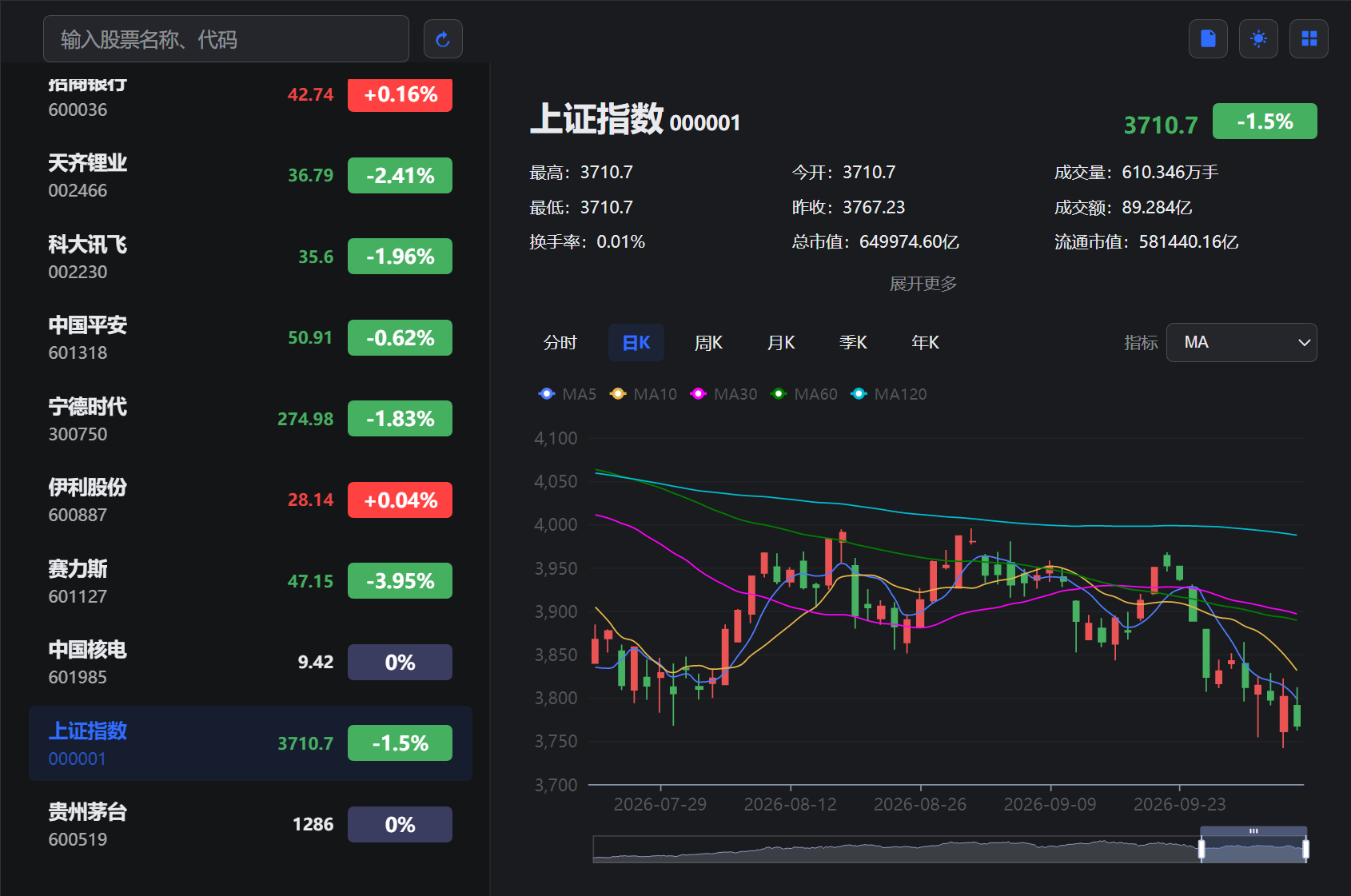Click the 成交量: 610.346万手 value
The height and width of the screenshot is (896, 1351).
click(1136, 173)
